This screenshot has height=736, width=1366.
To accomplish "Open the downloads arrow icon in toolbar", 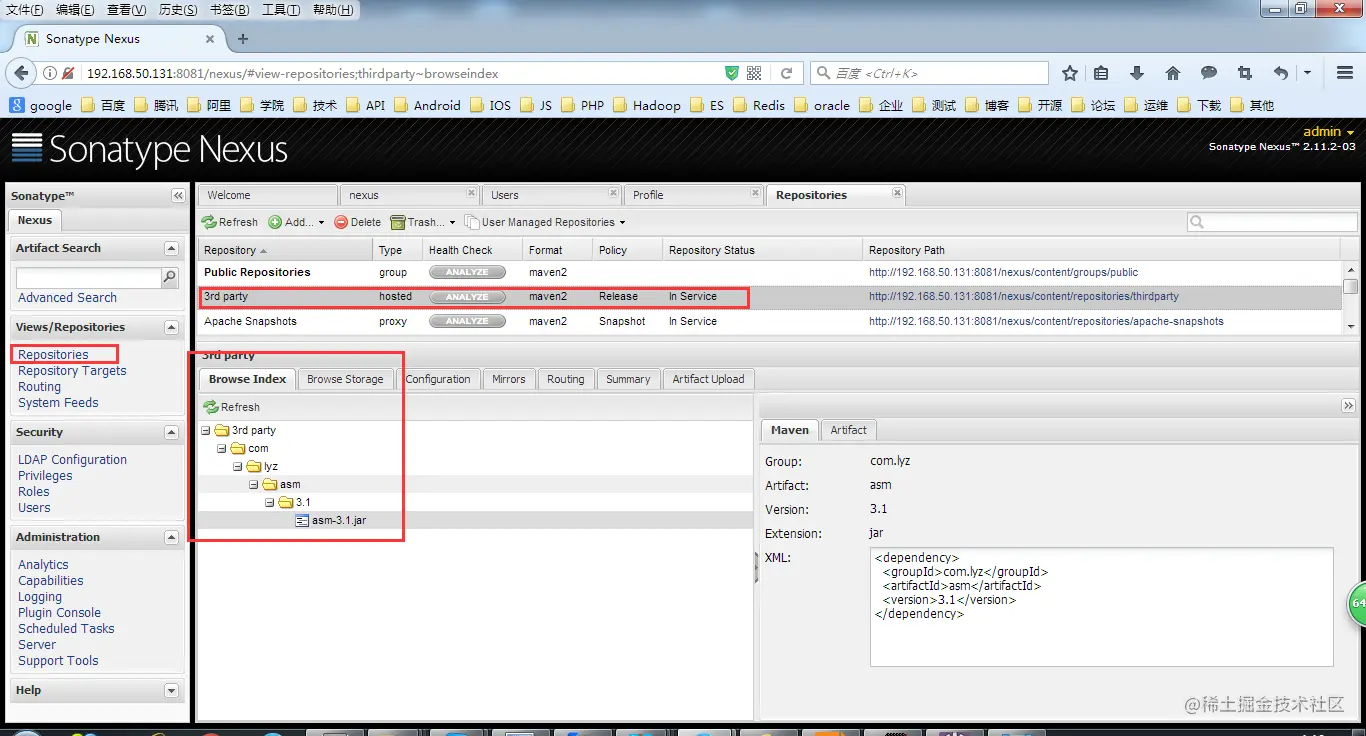I will (x=1137, y=73).
